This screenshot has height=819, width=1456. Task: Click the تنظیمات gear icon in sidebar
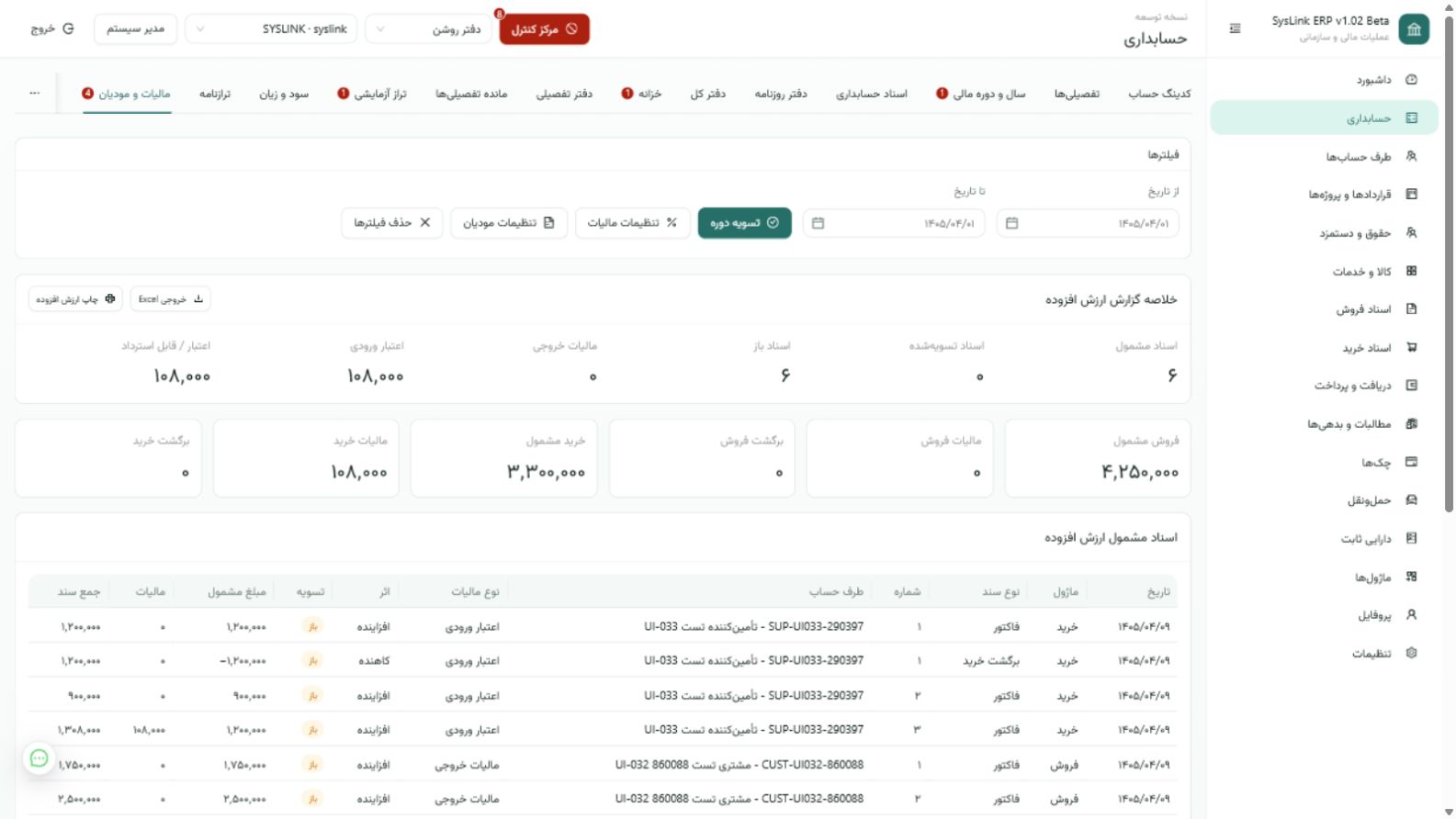pos(1412,654)
